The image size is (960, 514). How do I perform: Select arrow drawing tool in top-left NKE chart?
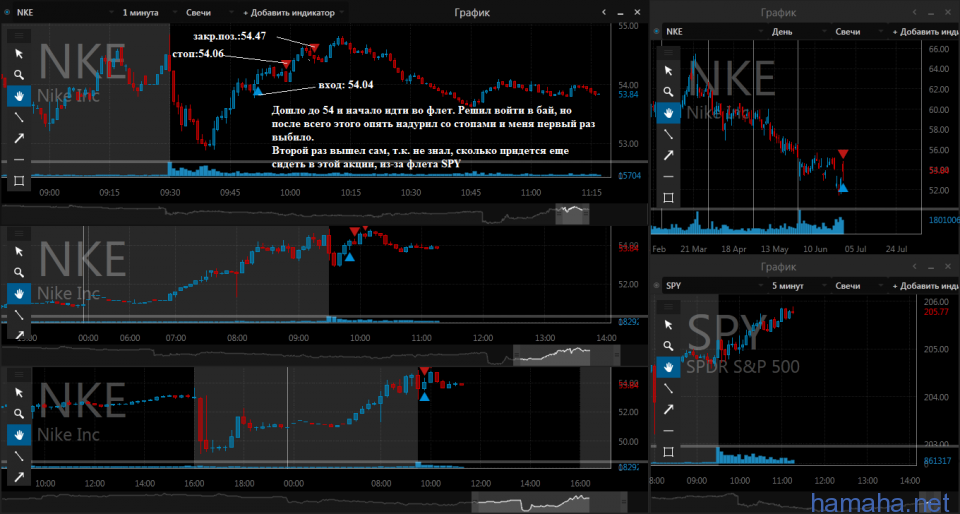click(x=19, y=138)
